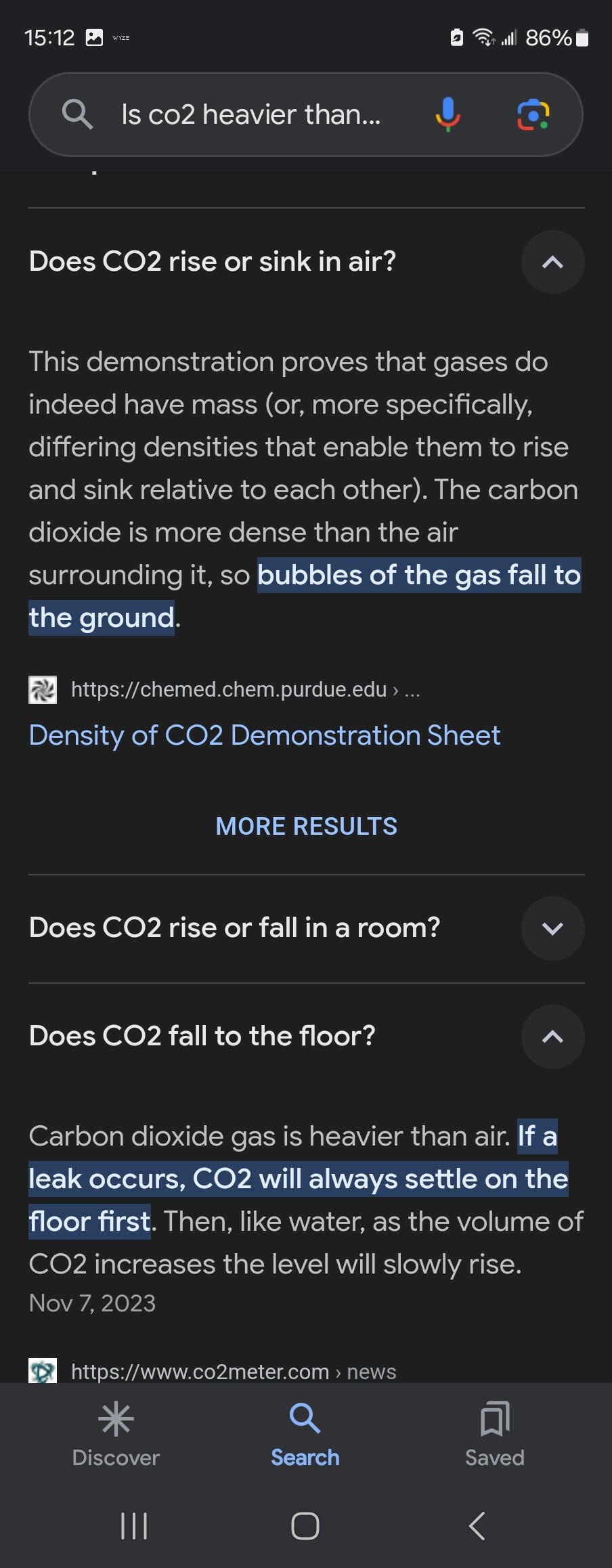
Task: Activate voice search microphone
Action: coord(447,114)
